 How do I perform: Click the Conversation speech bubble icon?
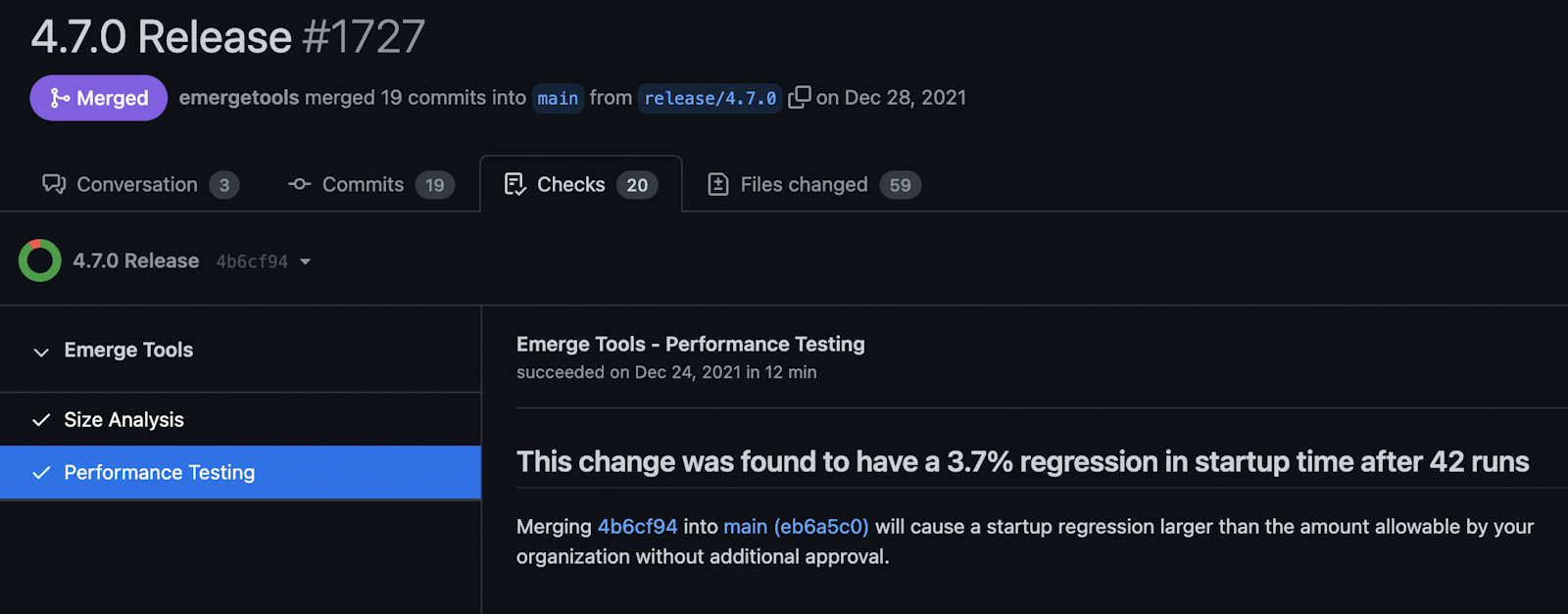(x=55, y=184)
